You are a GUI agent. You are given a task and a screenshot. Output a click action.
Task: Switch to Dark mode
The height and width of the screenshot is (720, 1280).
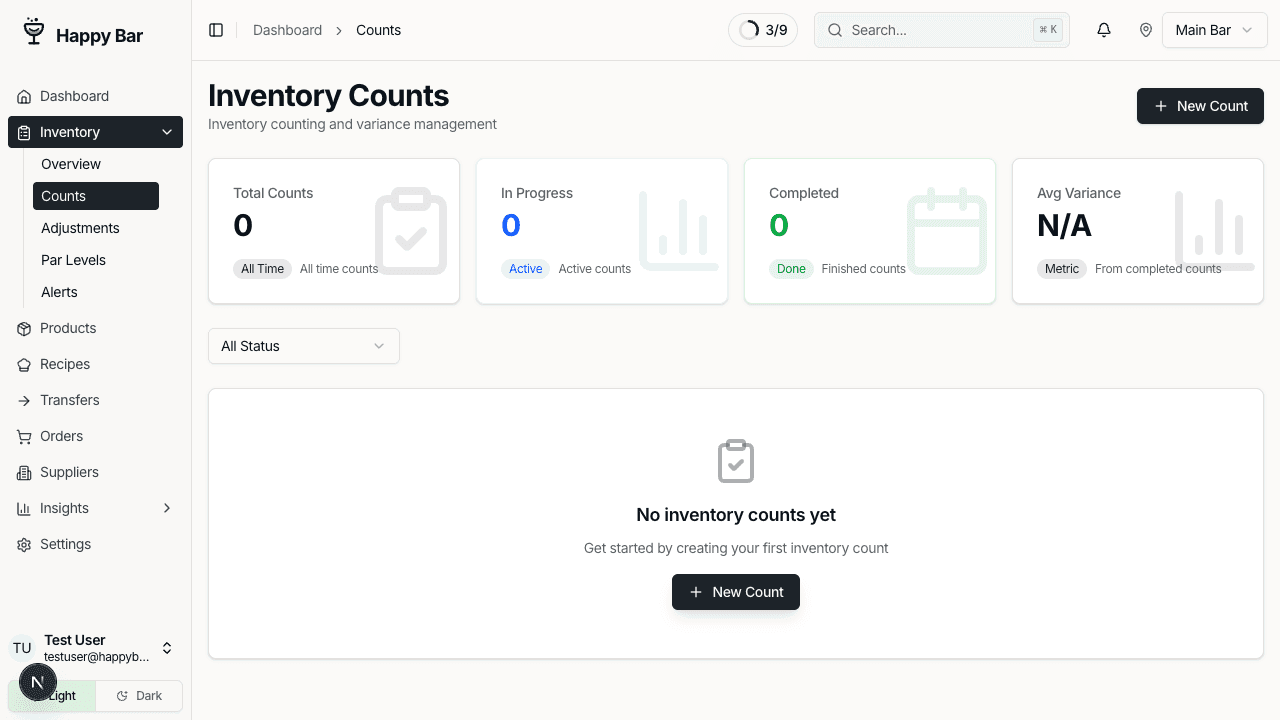pos(138,695)
